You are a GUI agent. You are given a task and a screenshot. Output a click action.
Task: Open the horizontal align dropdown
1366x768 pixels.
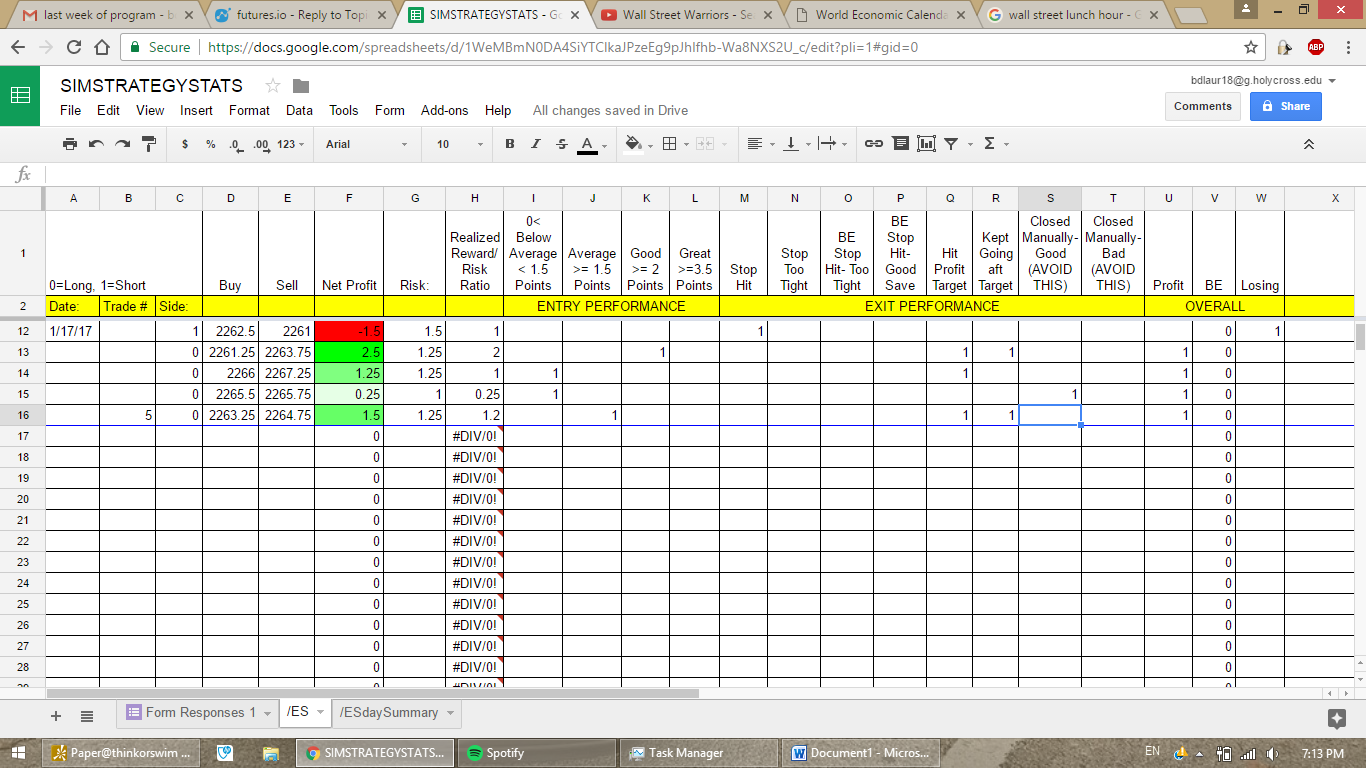click(761, 144)
